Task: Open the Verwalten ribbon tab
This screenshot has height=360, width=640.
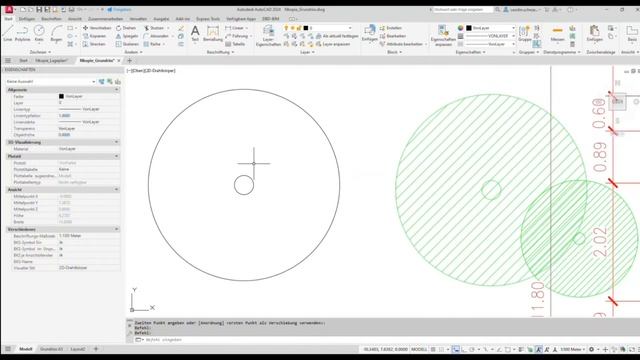Action: pos(138,19)
